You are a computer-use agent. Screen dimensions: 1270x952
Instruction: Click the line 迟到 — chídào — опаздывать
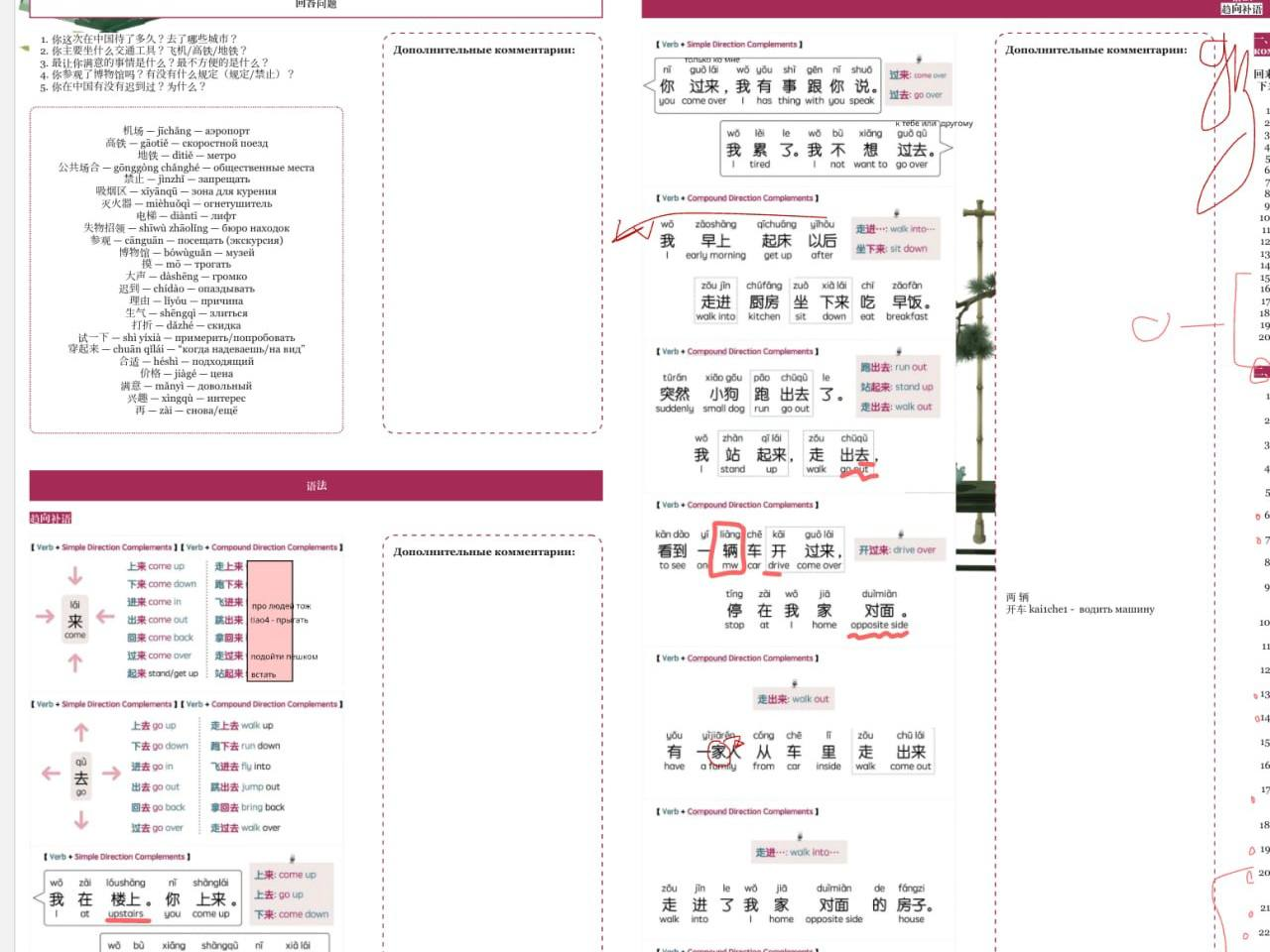pos(187,289)
